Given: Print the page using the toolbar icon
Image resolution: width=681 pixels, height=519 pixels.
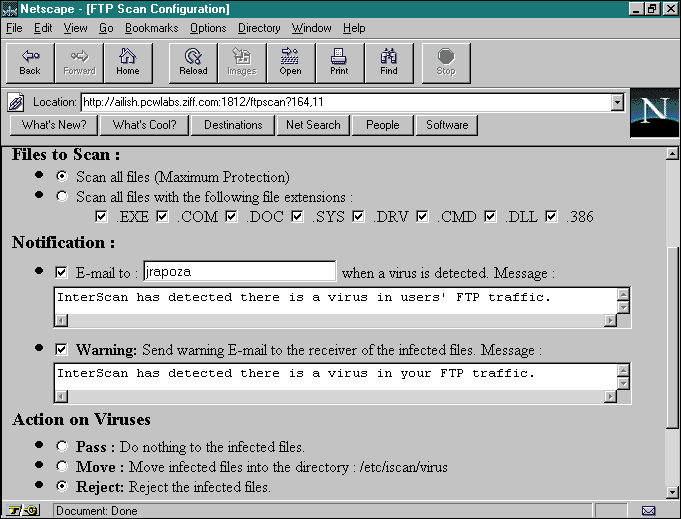Looking at the screenshot, I should click(x=339, y=62).
